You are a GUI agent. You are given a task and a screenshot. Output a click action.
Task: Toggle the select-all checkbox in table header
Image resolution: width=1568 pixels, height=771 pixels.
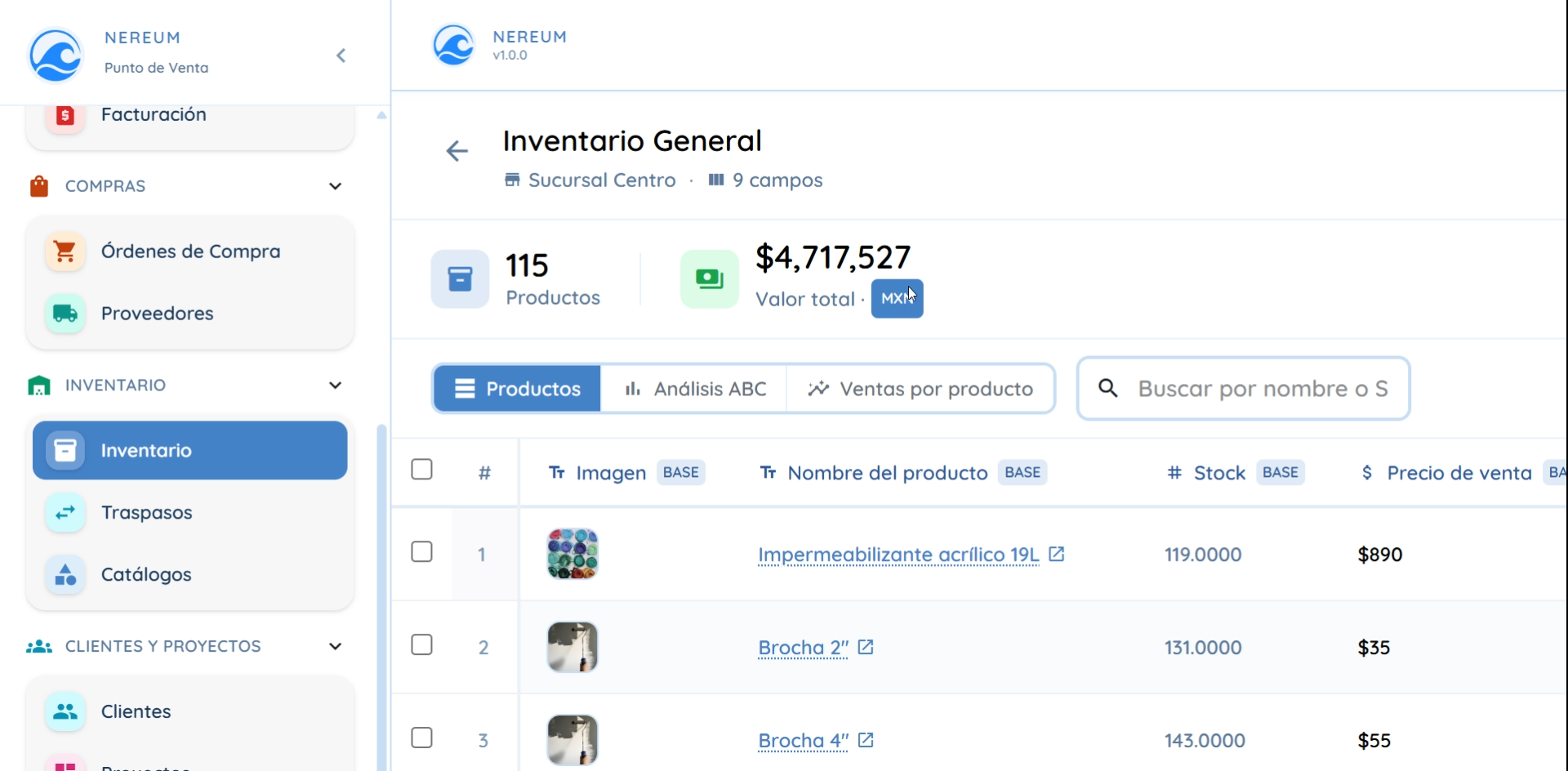(x=421, y=470)
